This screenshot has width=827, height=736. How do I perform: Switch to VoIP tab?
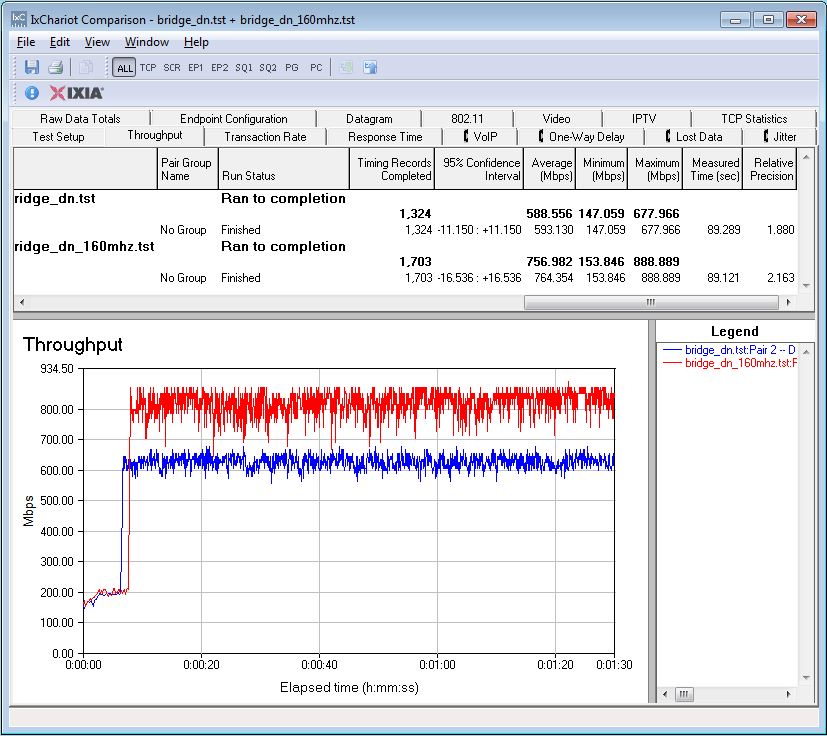tap(480, 137)
